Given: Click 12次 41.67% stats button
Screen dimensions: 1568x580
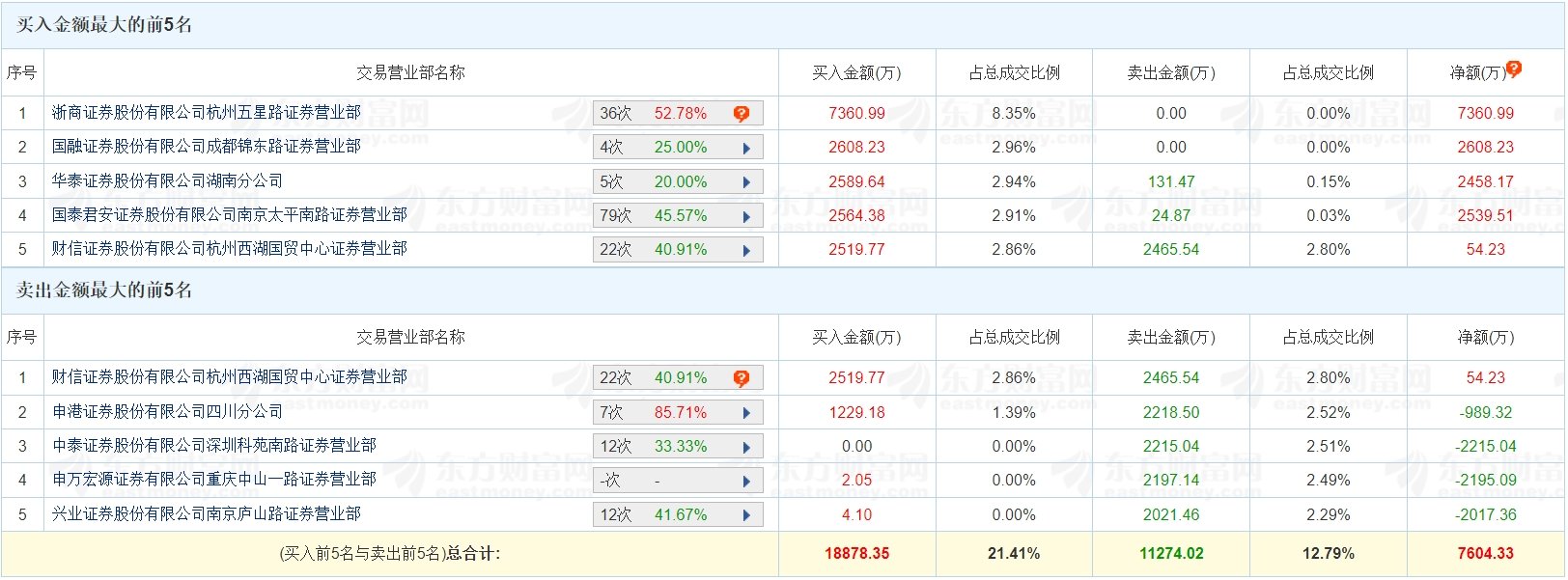Looking at the screenshot, I should (x=678, y=515).
